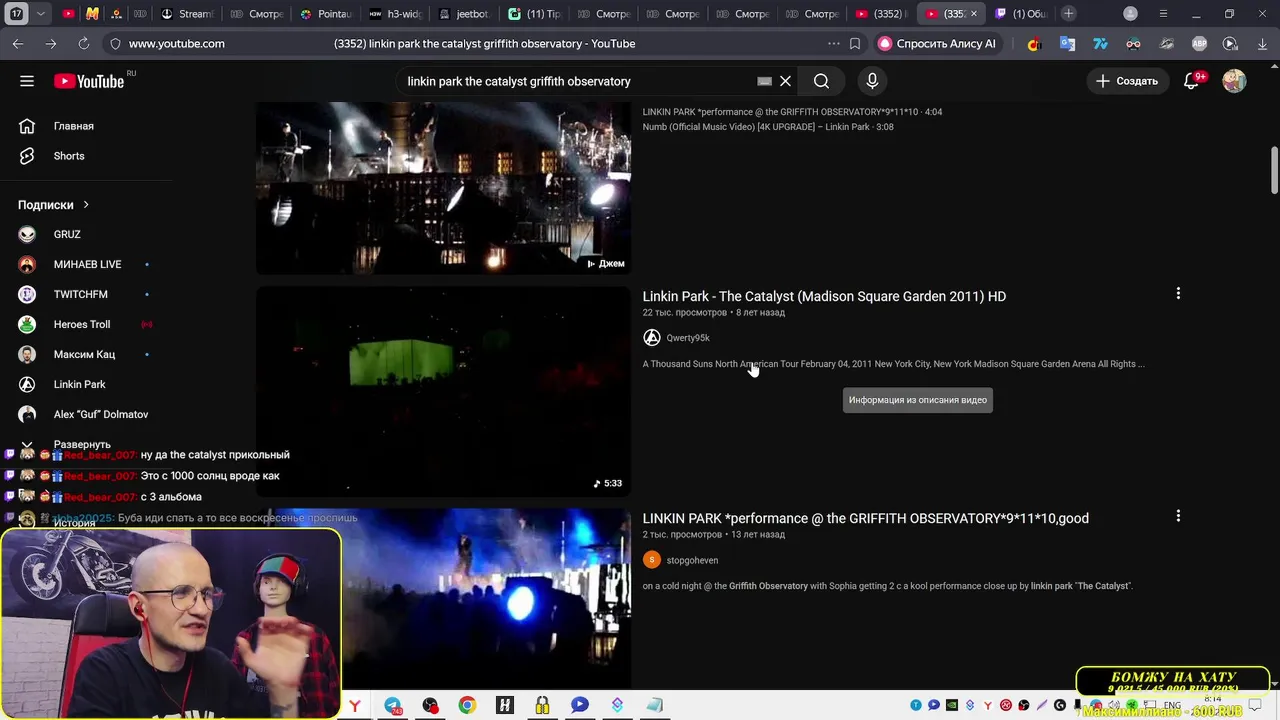Switch to the Streamlabs tab
This screenshot has height=720, width=1280.
187,14
